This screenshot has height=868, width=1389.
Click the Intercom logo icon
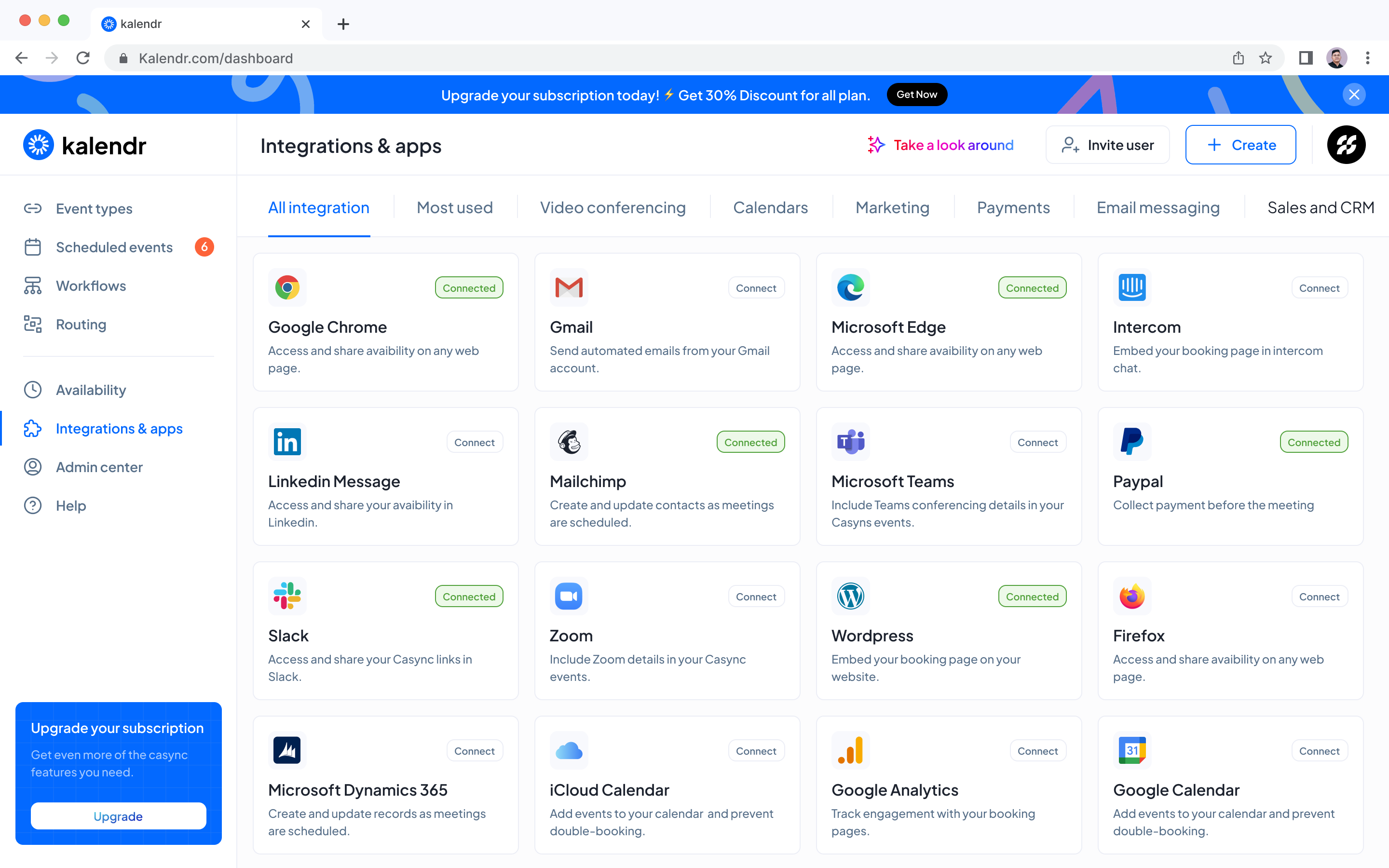[x=1132, y=287]
